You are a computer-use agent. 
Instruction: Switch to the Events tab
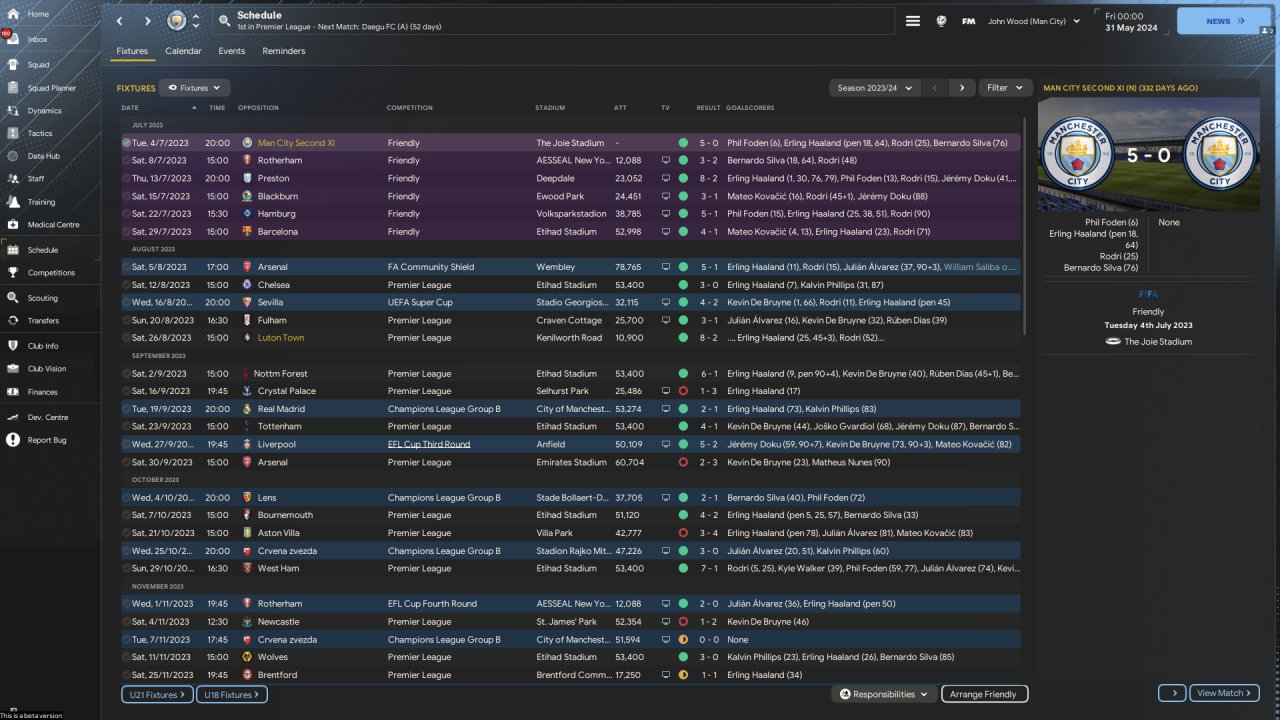point(232,51)
